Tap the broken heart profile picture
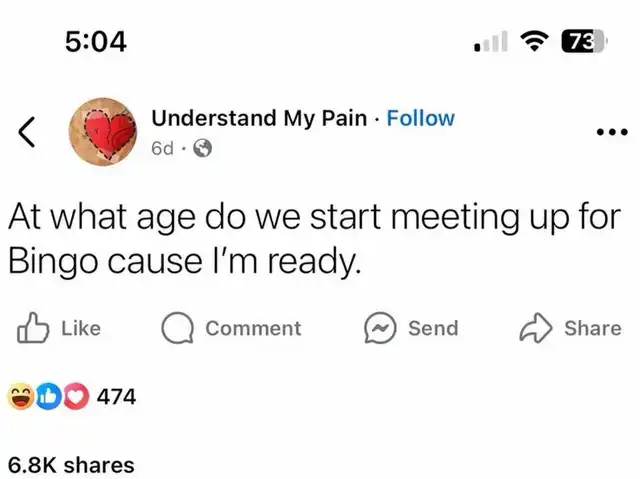Image resolution: width=640 pixels, height=479 pixels. point(103,132)
